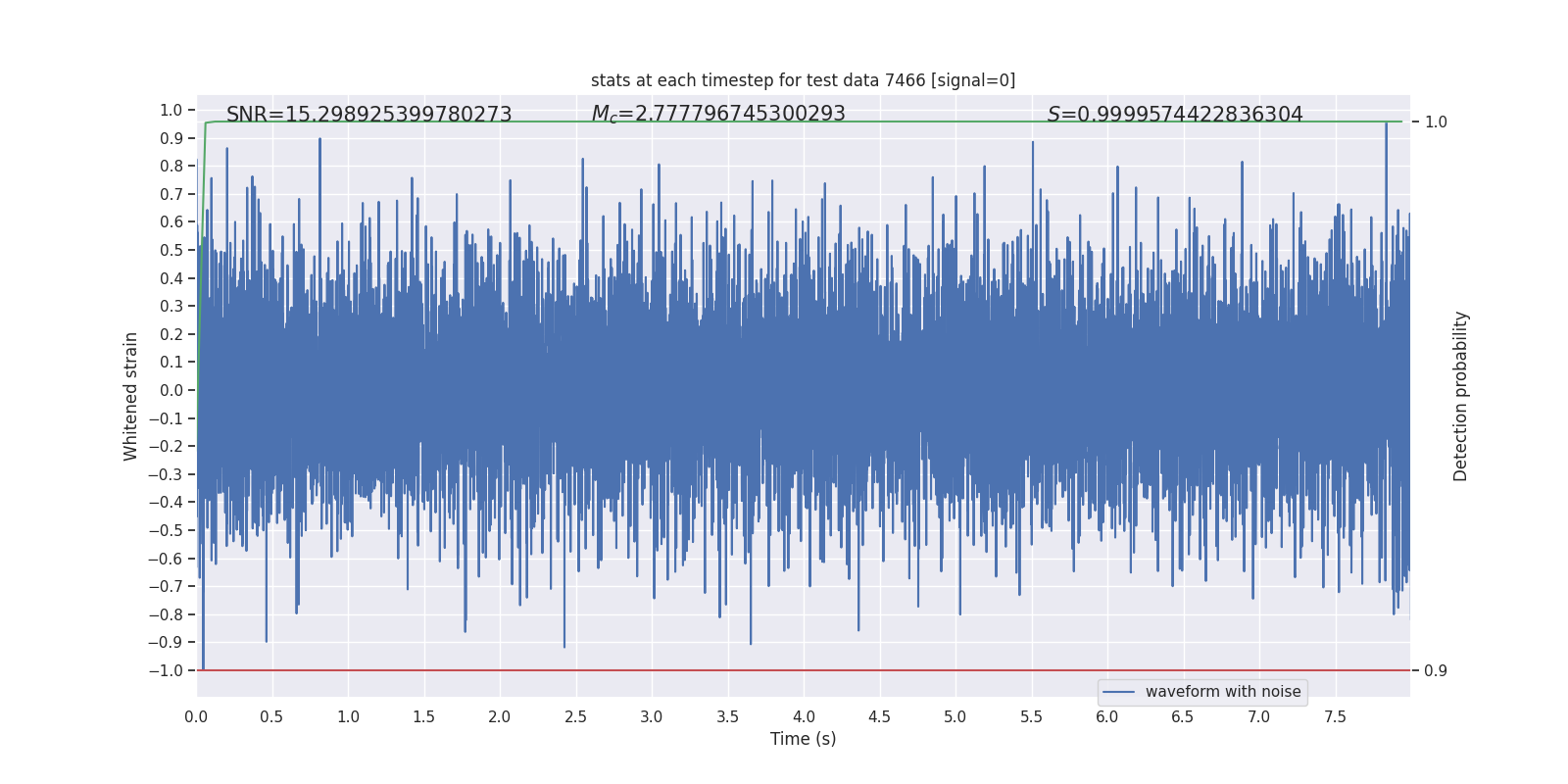Click the 7.0 tick on the time axis
Screen dimensions: 1568x784
1258,717
